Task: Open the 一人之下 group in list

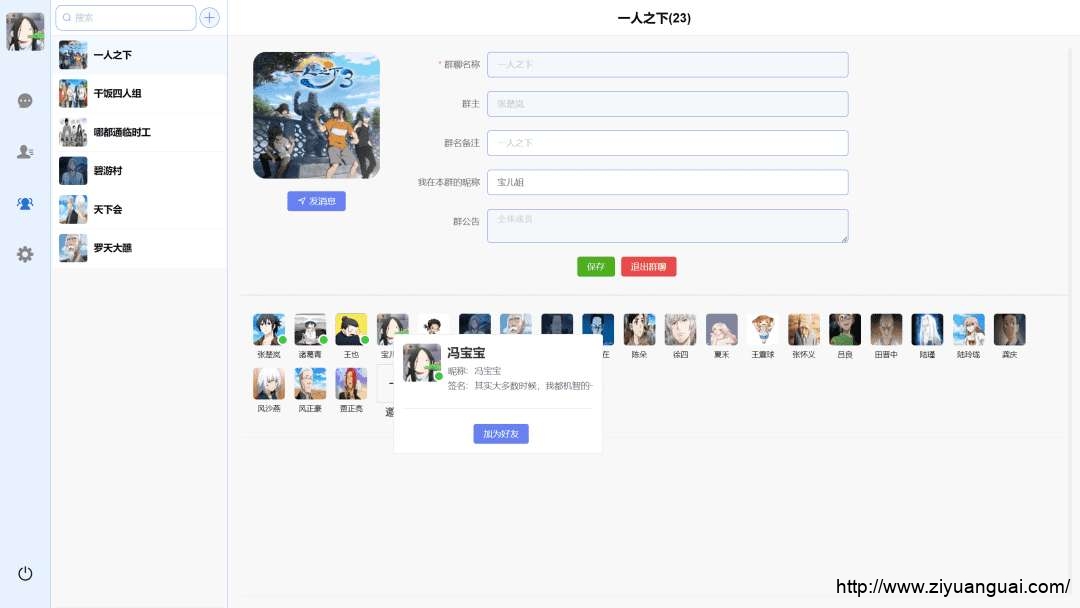Action: [x=139, y=55]
